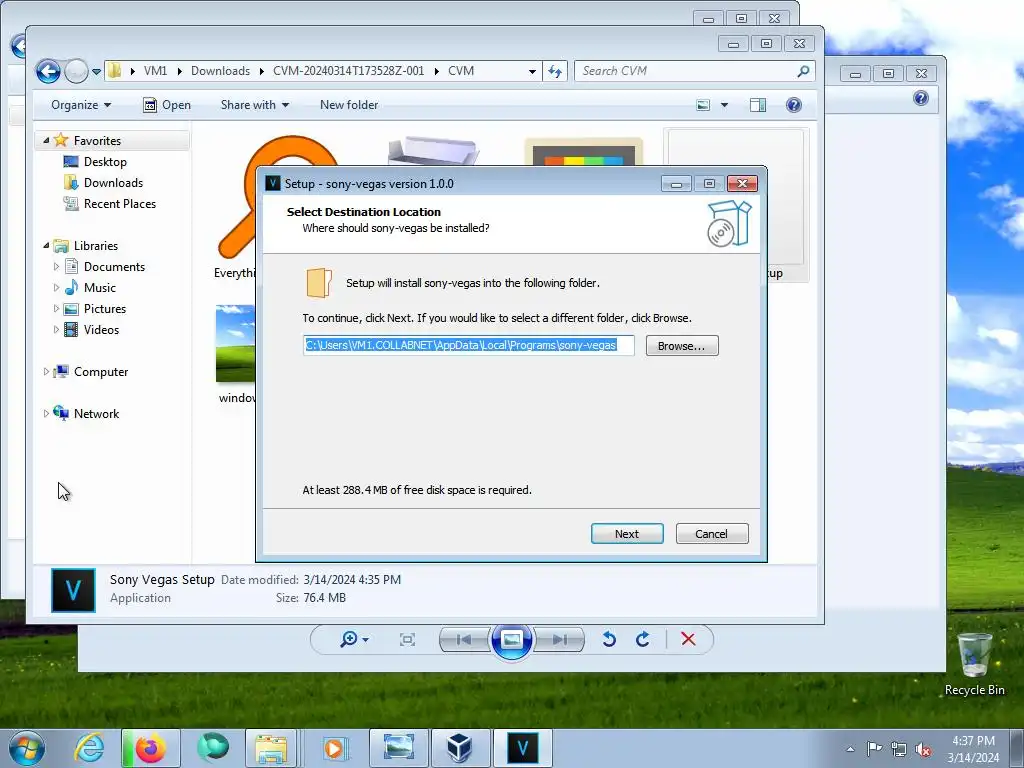Refresh the CVM folder view

click(x=555, y=71)
